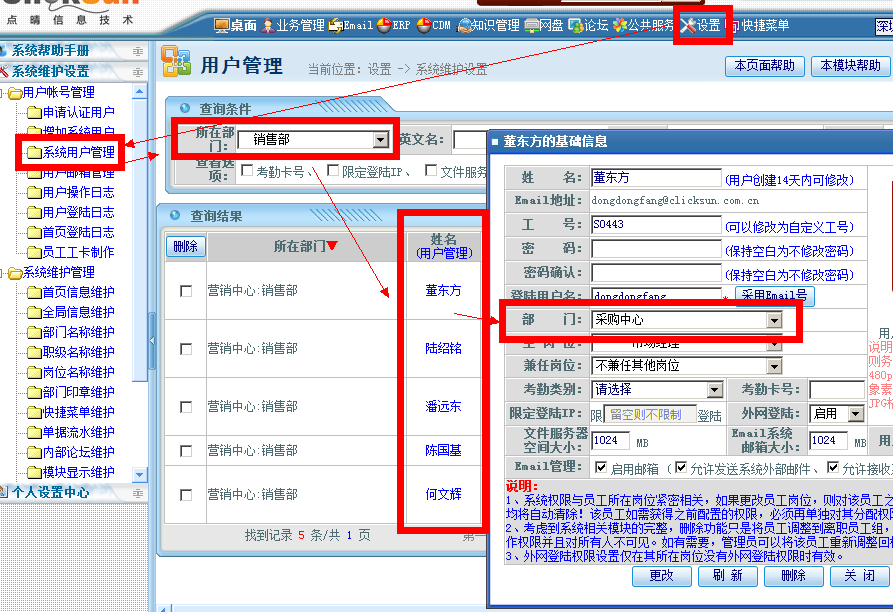Click the 本页面帮助 help button

click(764, 66)
